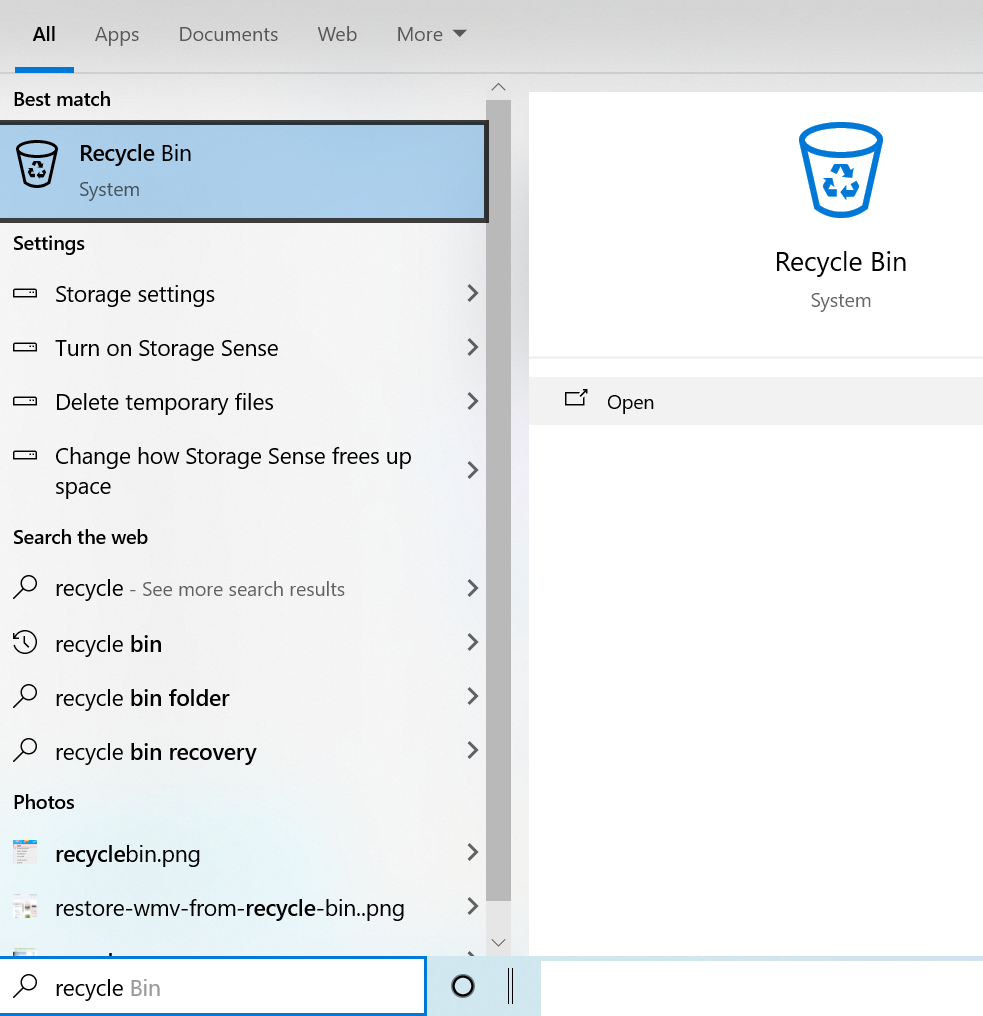
Task: Switch to the All tab
Action: 44,34
